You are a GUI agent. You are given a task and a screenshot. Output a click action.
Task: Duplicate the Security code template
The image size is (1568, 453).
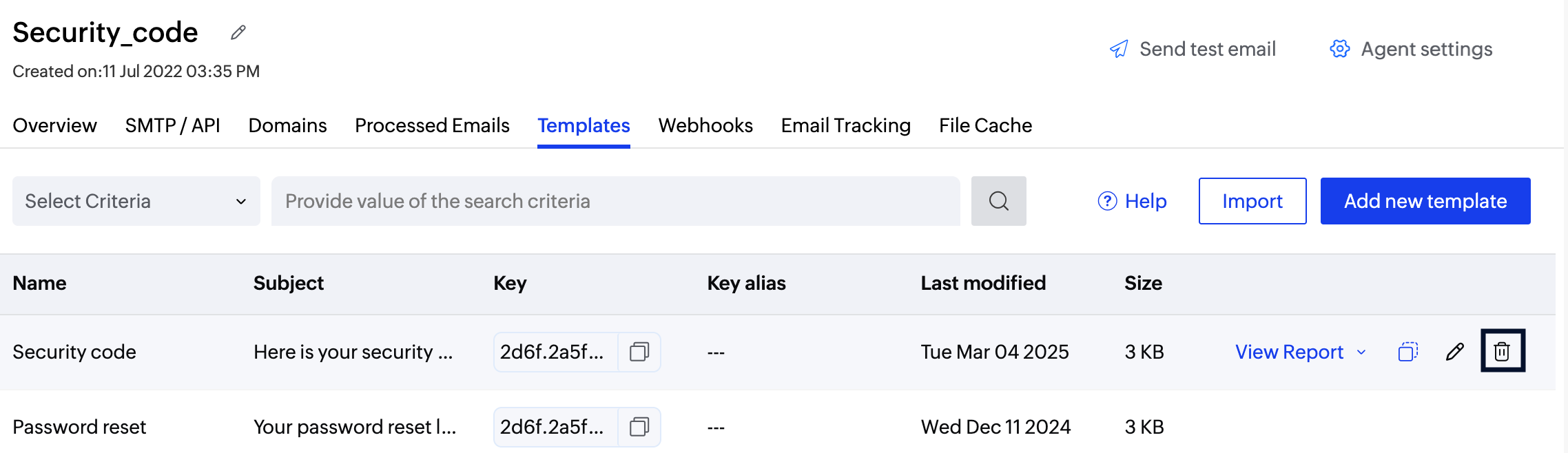(x=1407, y=352)
